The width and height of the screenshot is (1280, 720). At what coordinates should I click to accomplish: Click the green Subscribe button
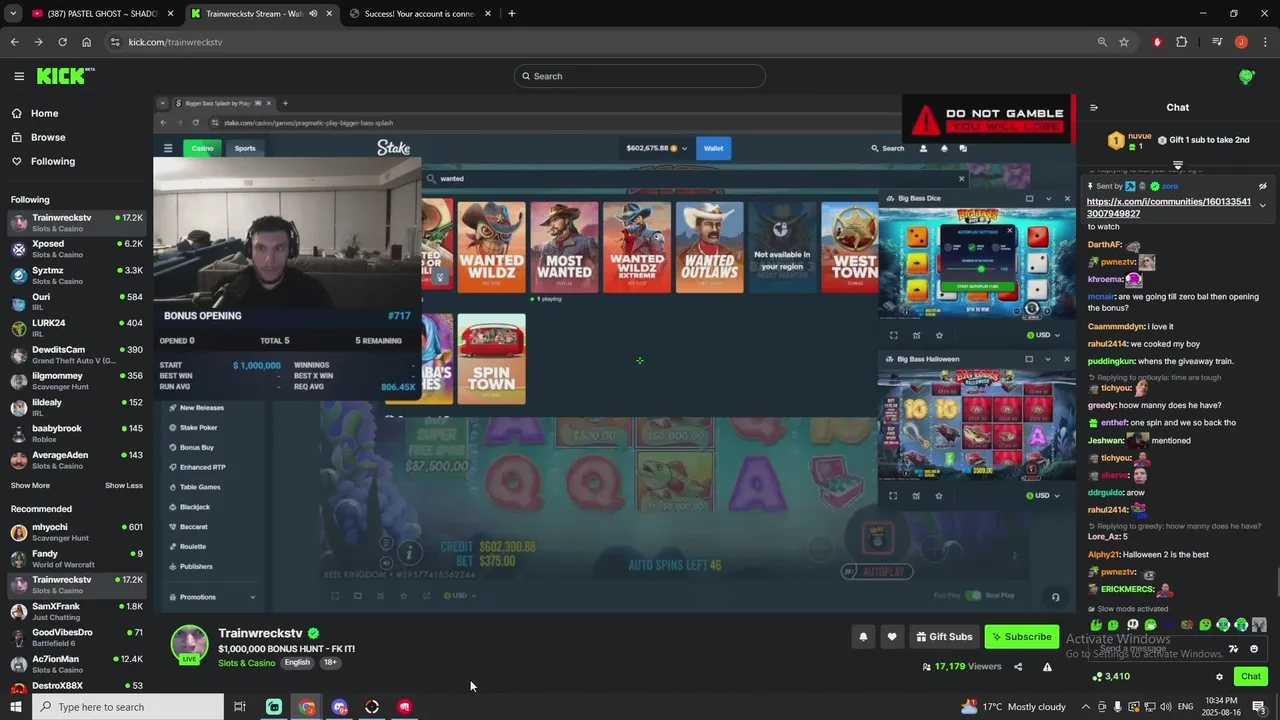pyautogui.click(x=1022, y=636)
